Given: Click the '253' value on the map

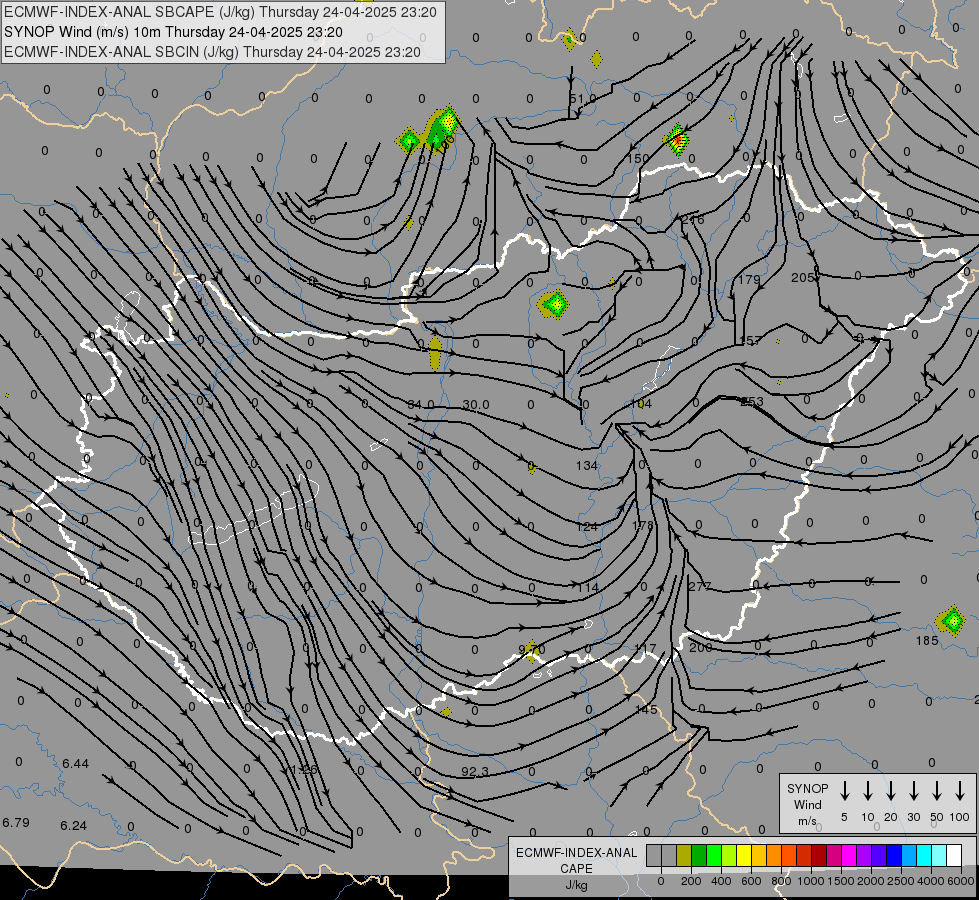Looking at the screenshot, I should [752, 401].
